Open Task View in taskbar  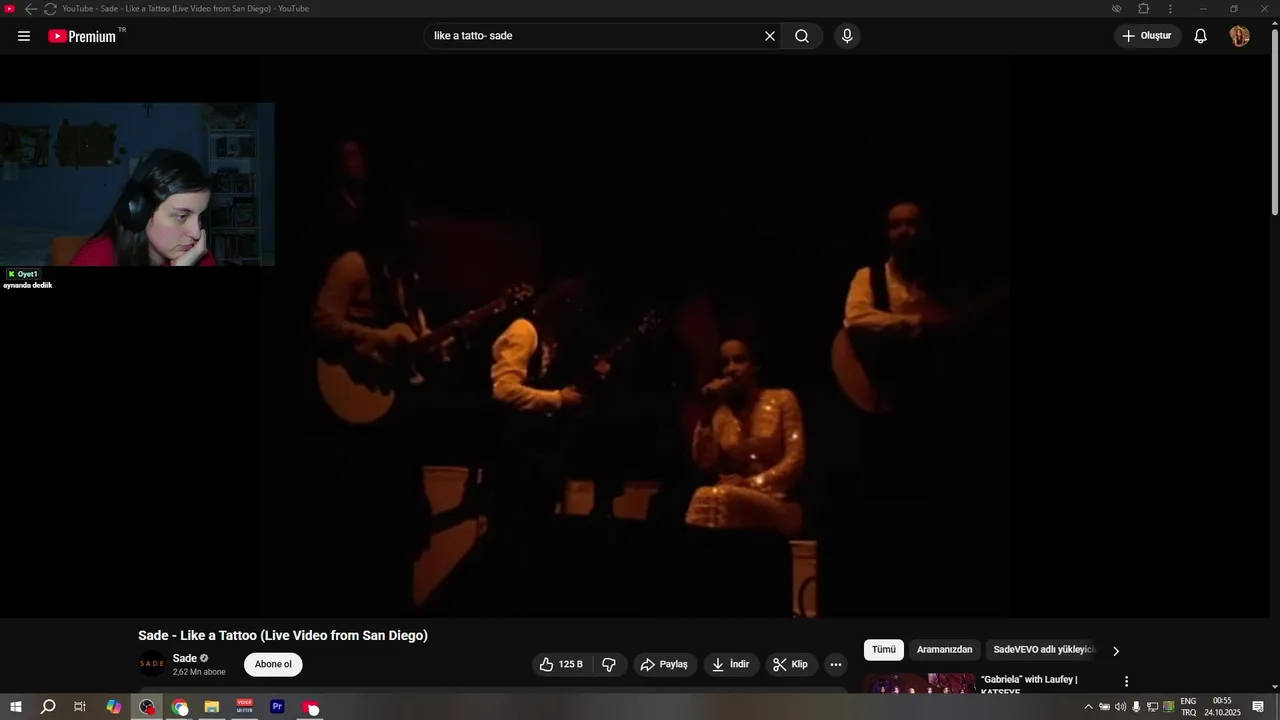coord(80,707)
